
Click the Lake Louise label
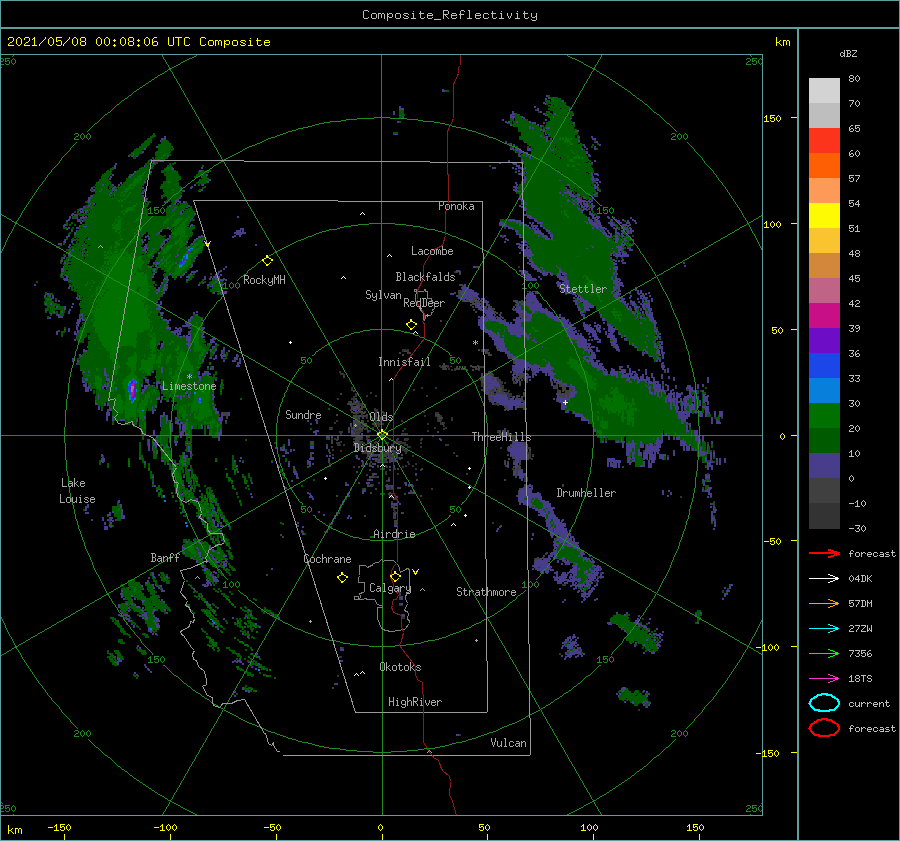pos(77,491)
